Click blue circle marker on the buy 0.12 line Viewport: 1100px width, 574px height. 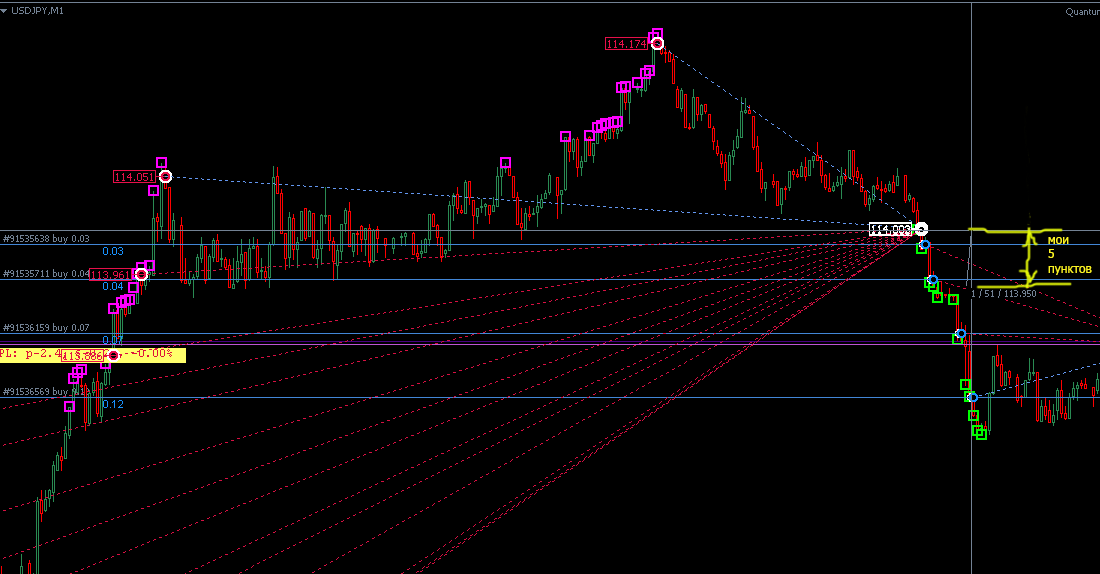point(972,398)
